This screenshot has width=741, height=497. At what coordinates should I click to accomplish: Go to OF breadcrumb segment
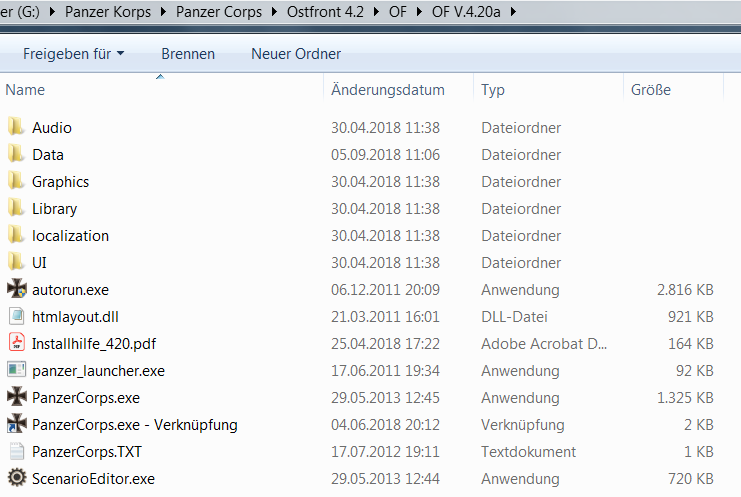pyautogui.click(x=397, y=12)
